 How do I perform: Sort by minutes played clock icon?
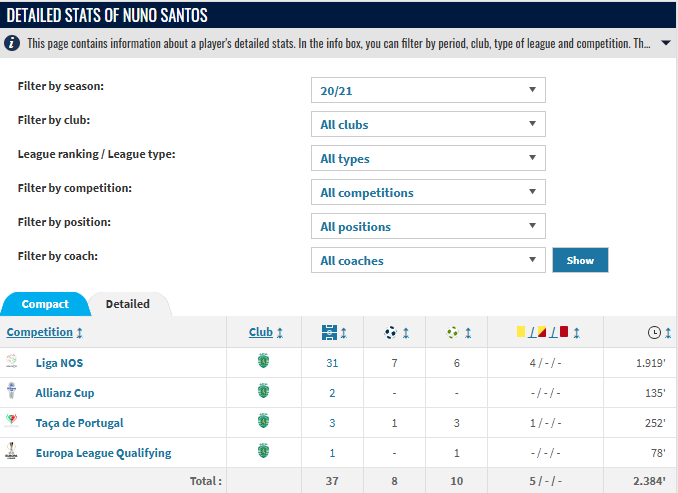(x=654, y=333)
